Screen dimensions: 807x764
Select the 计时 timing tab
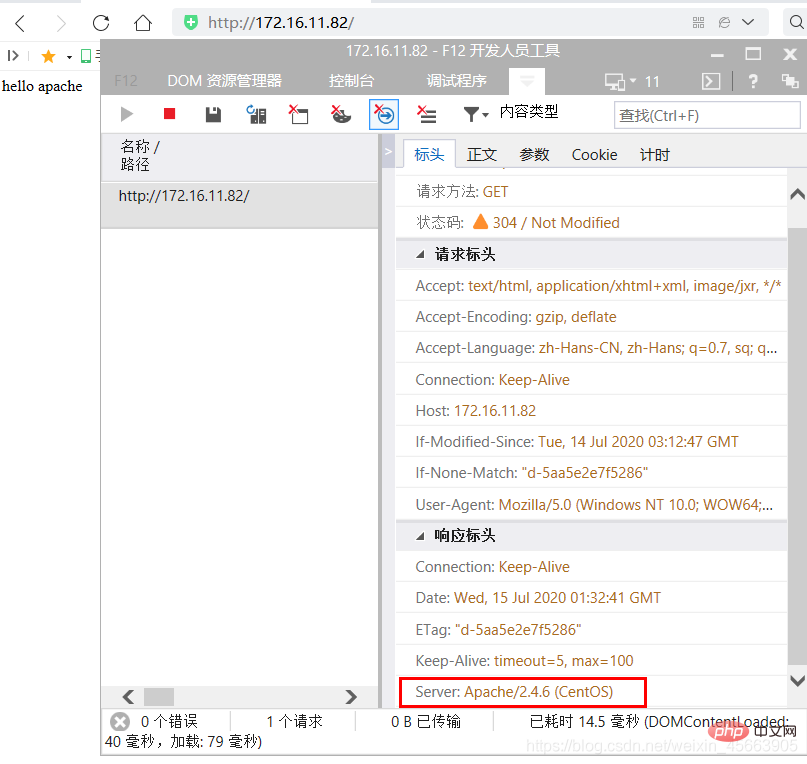point(655,154)
